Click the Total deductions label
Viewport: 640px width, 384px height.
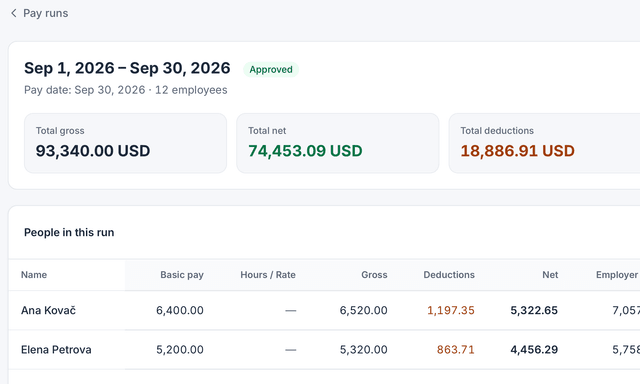click(x=497, y=131)
